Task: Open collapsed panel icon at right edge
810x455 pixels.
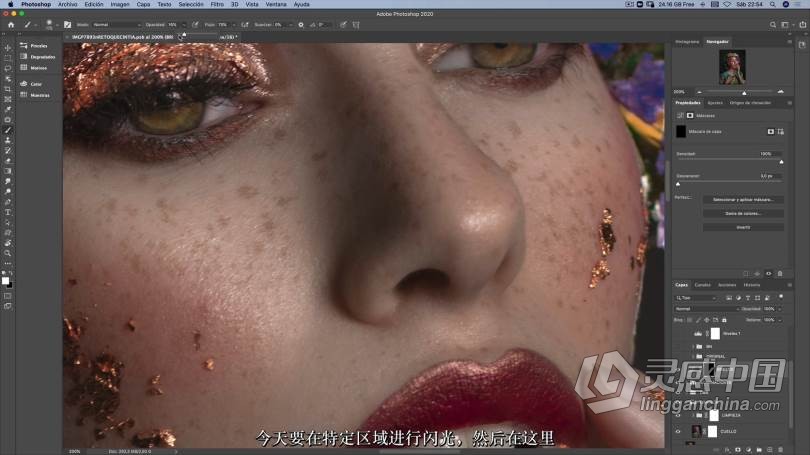Action: tap(802, 45)
